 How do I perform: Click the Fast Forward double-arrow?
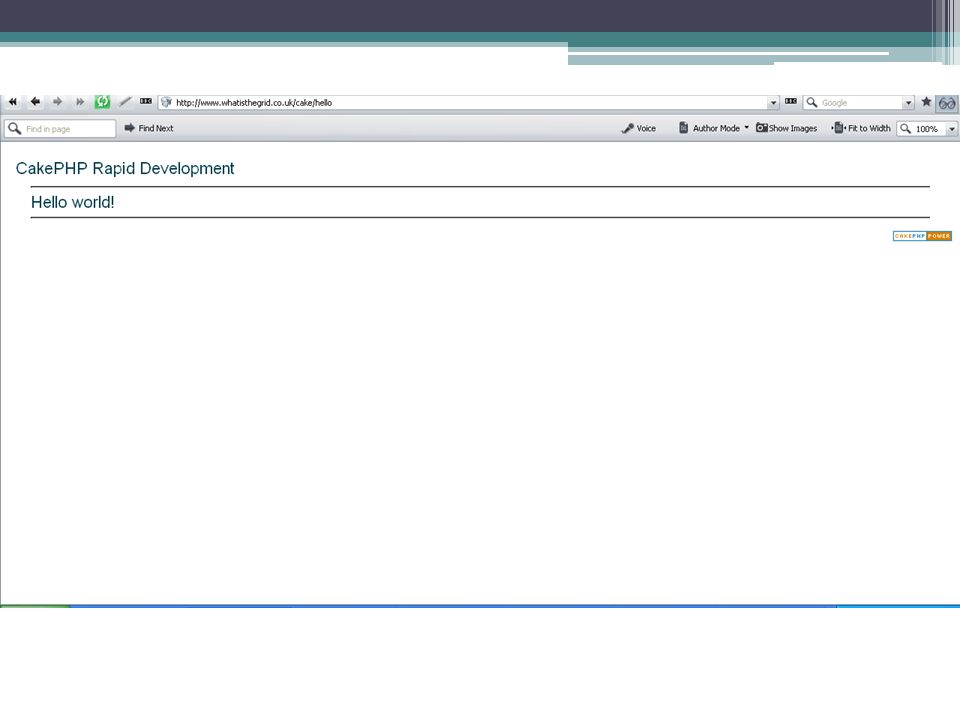80,102
